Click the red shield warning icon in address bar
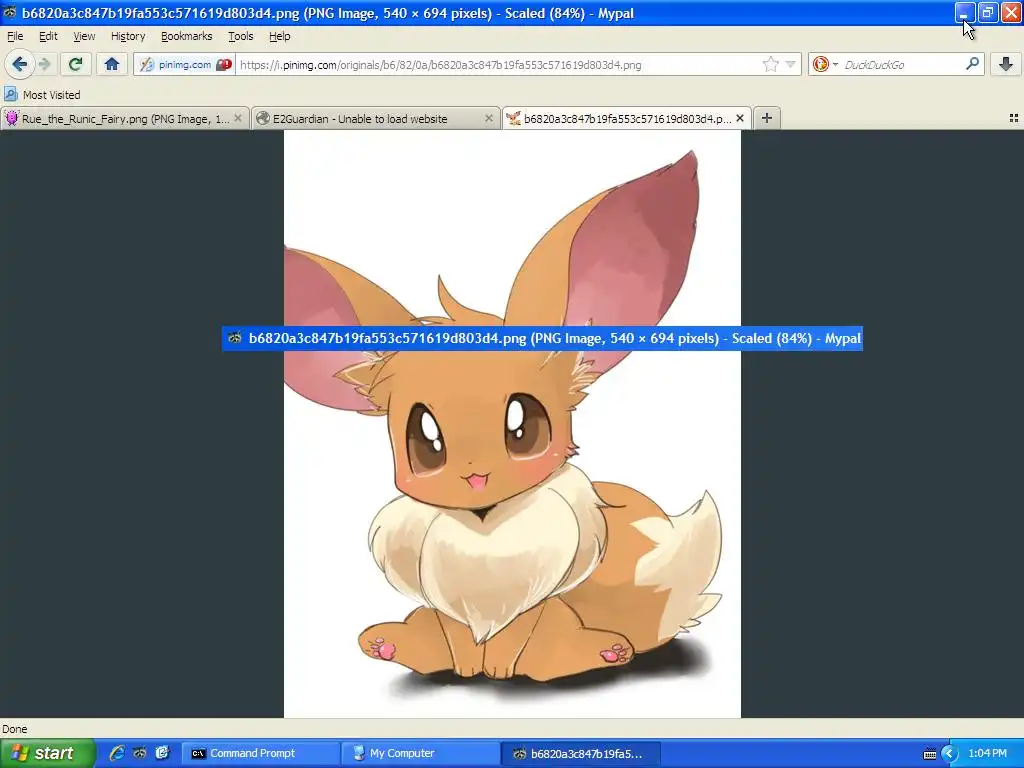This screenshot has height=768, width=1024. tap(224, 65)
